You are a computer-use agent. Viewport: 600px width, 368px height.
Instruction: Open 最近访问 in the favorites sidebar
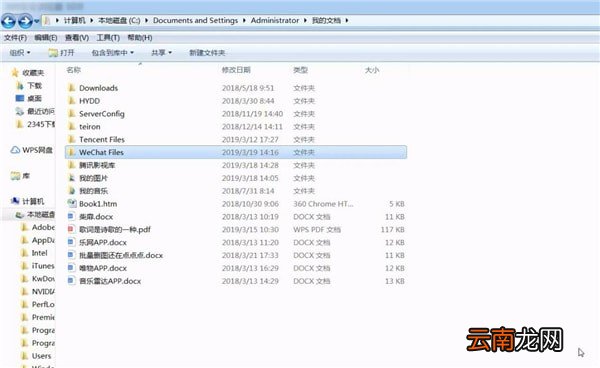click(x=41, y=111)
